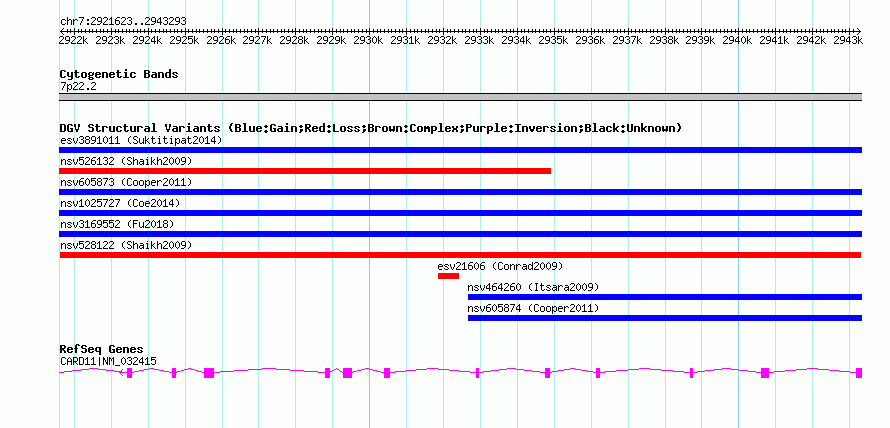This screenshot has height=428, width=890.
Task: Select the blue bar under nsv1025727
Action: pos(460,213)
